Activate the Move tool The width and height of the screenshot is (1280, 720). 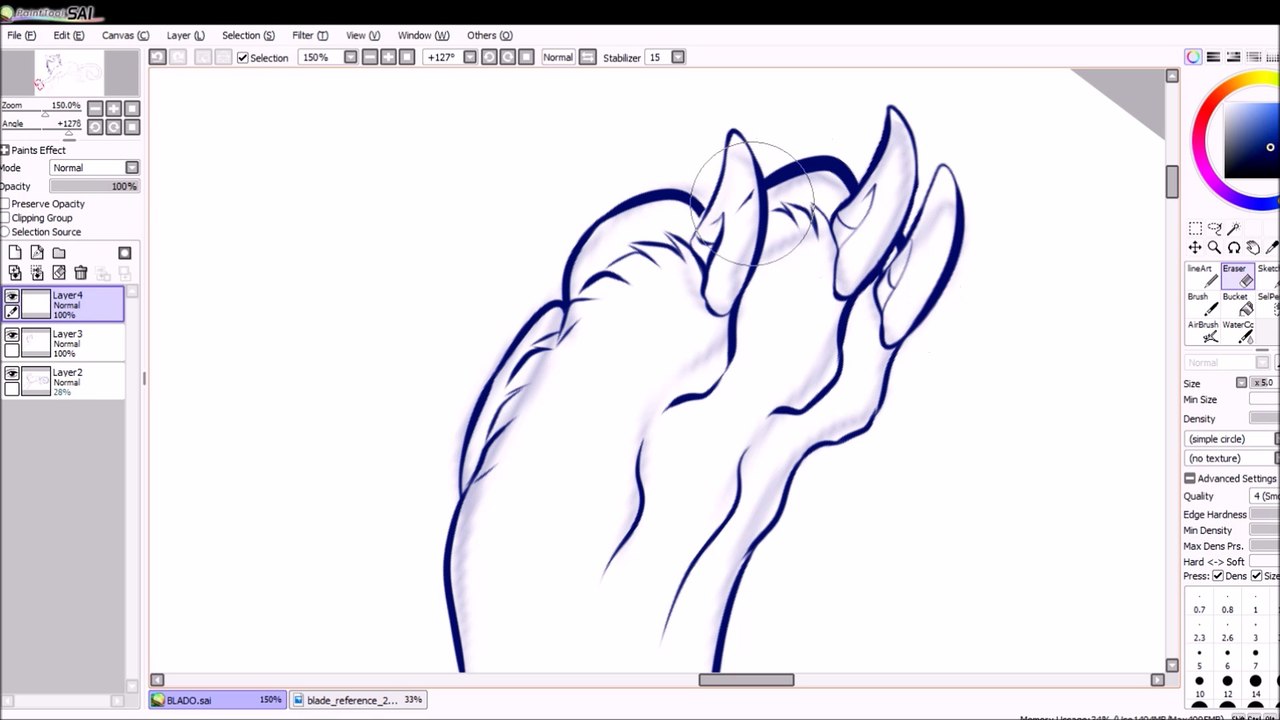click(x=1195, y=247)
